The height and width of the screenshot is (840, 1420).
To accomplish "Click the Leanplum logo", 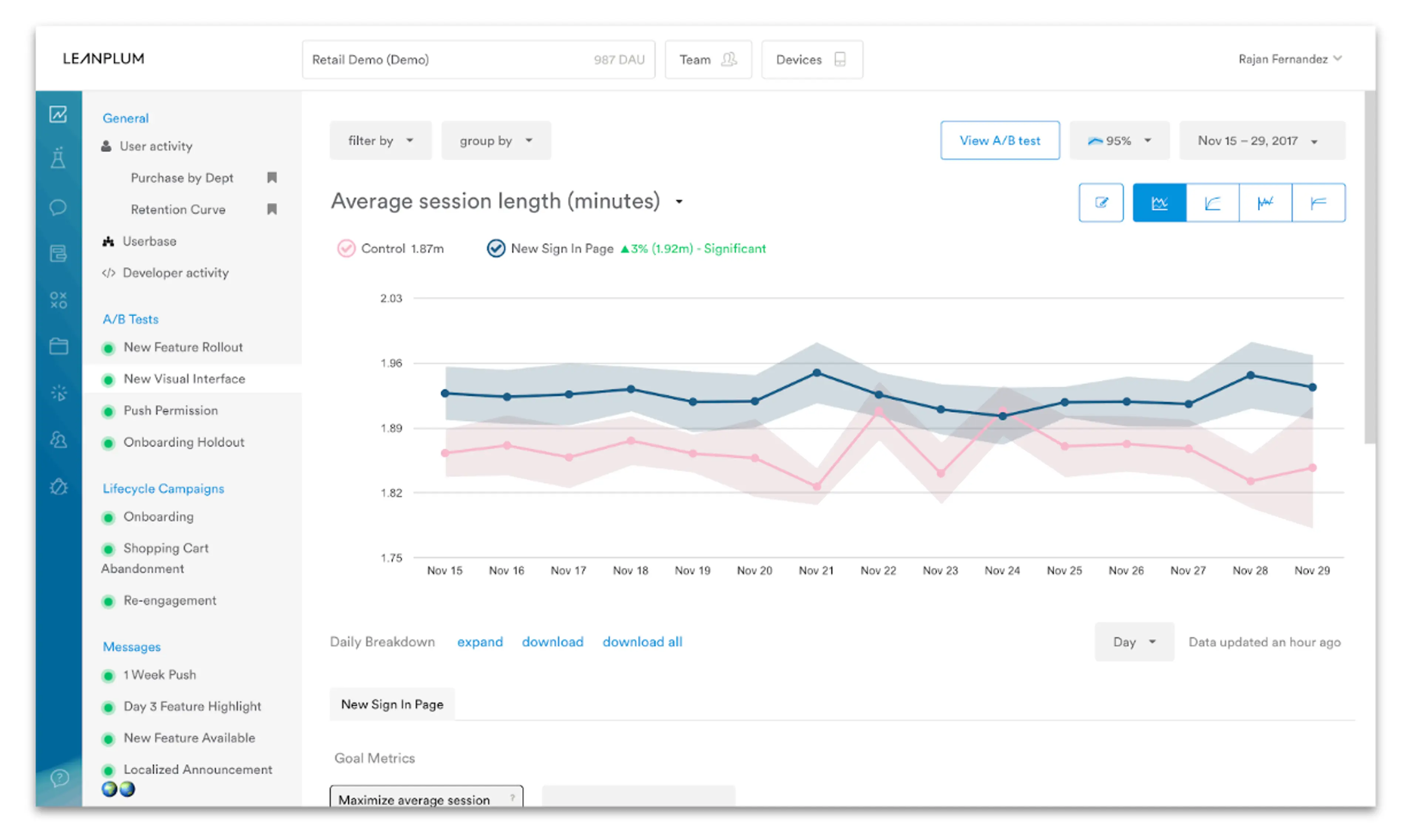I will pyautogui.click(x=104, y=59).
